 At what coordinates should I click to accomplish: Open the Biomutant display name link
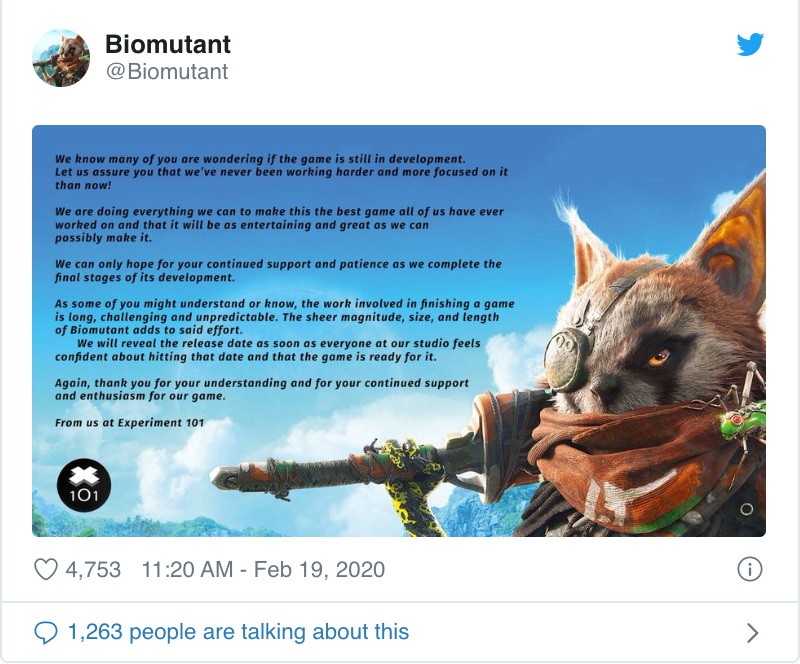coord(168,44)
